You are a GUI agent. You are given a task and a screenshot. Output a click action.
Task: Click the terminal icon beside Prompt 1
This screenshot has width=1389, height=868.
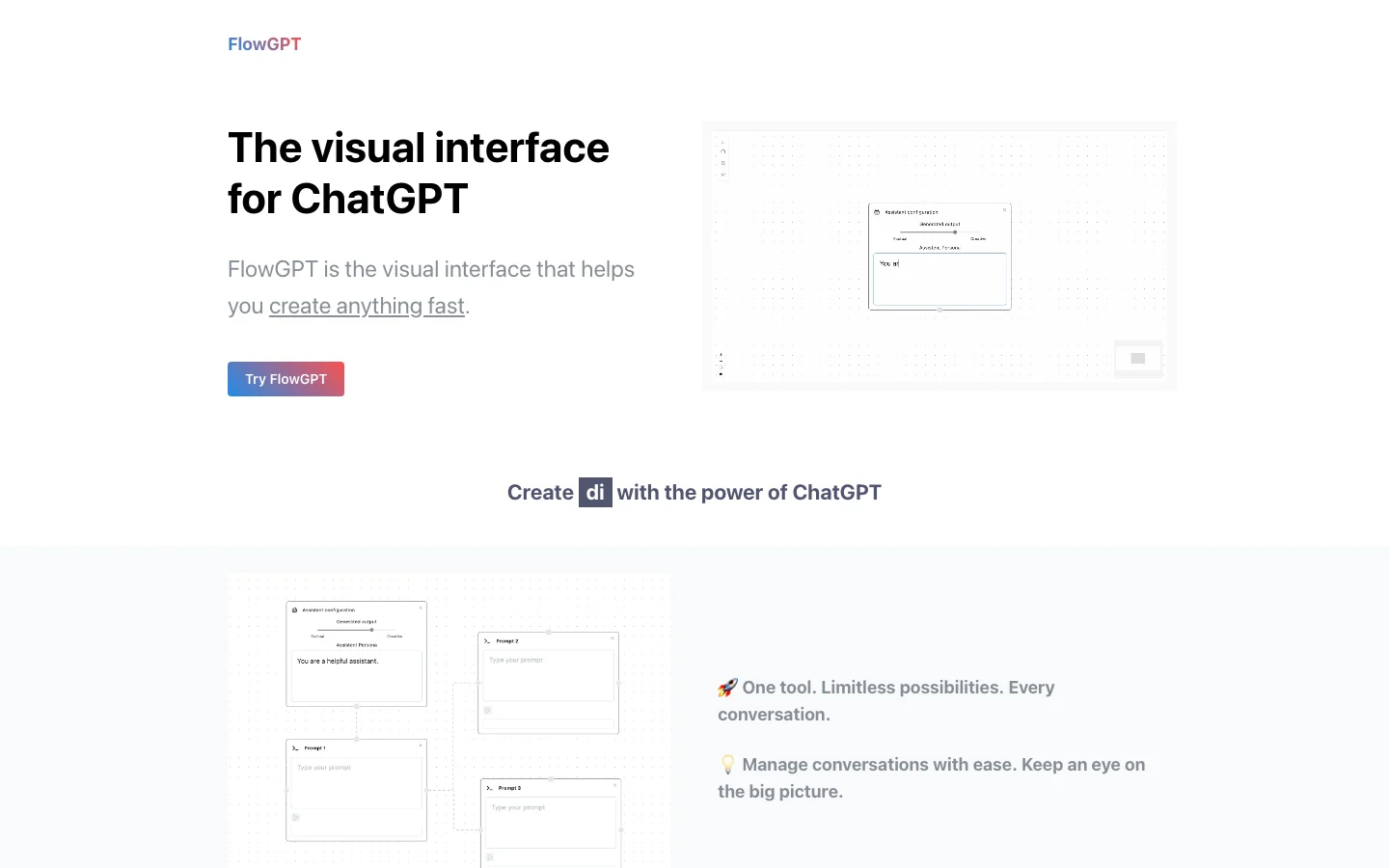pos(295,748)
